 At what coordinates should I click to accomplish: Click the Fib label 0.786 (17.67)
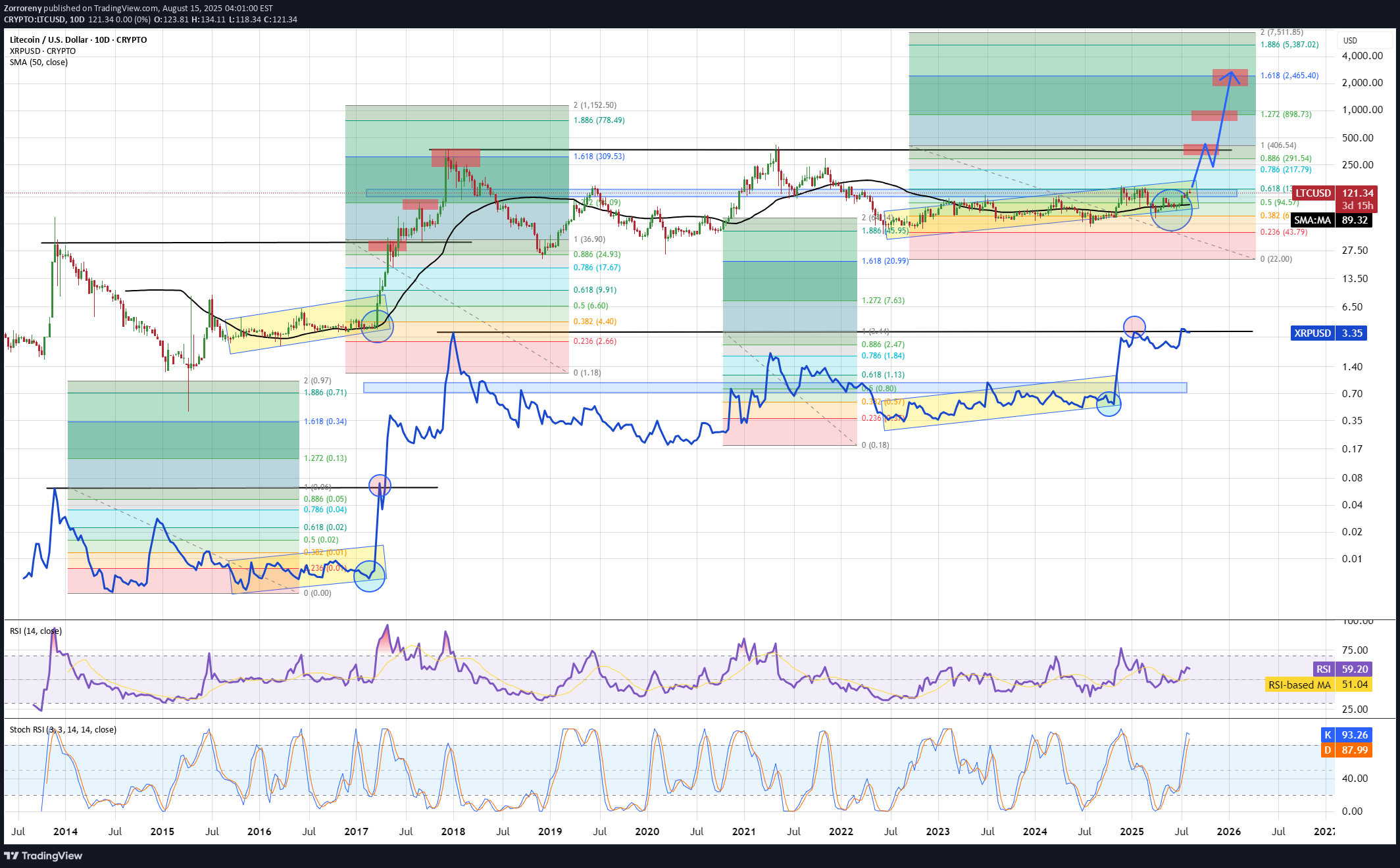click(x=597, y=268)
